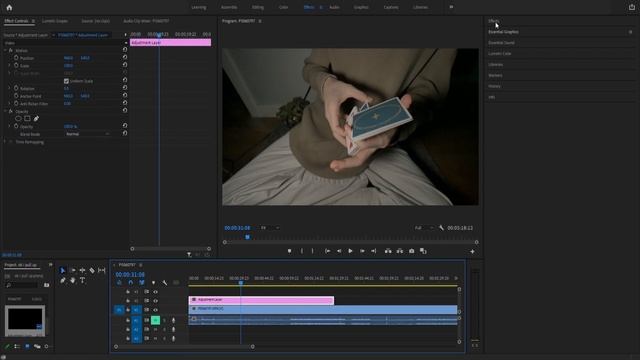The width and height of the screenshot is (640, 360).
Task: Step forward one frame
Action: [x=362, y=251]
